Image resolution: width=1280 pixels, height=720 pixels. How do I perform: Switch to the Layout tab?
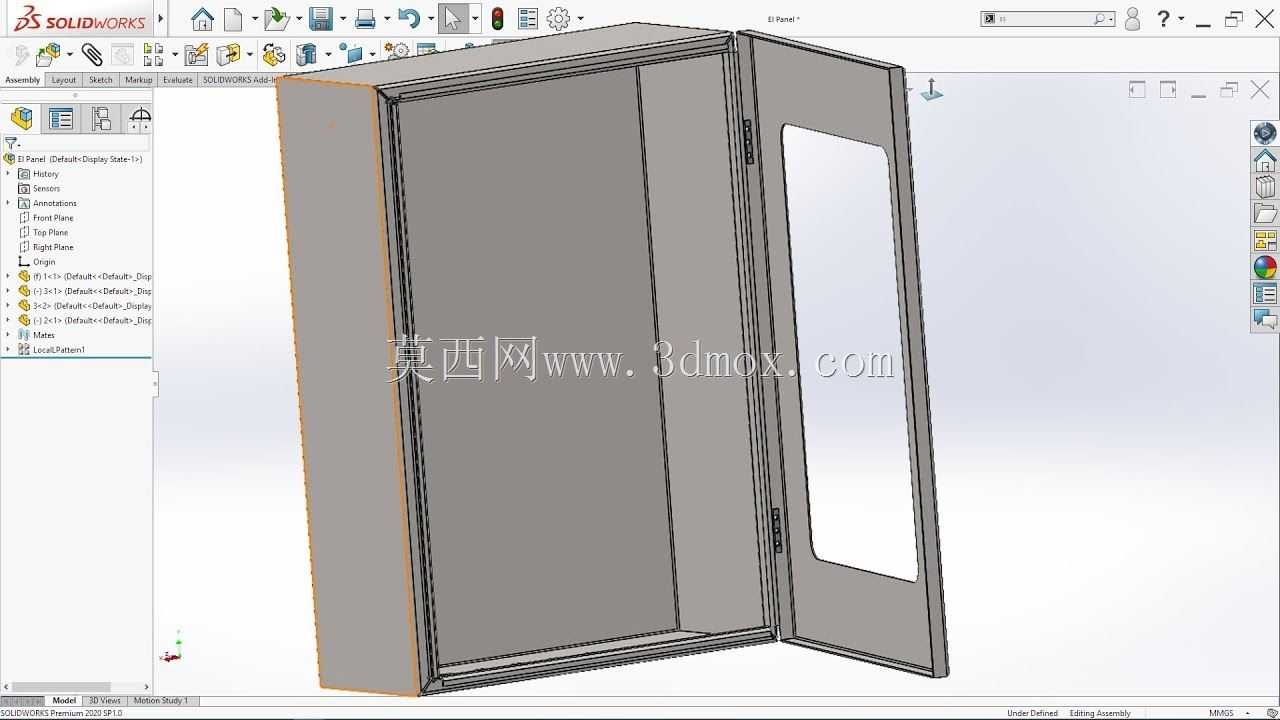(x=63, y=80)
